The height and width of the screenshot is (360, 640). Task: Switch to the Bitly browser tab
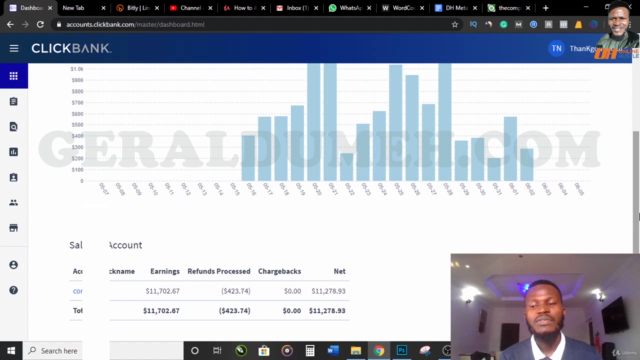(x=138, y=8)
